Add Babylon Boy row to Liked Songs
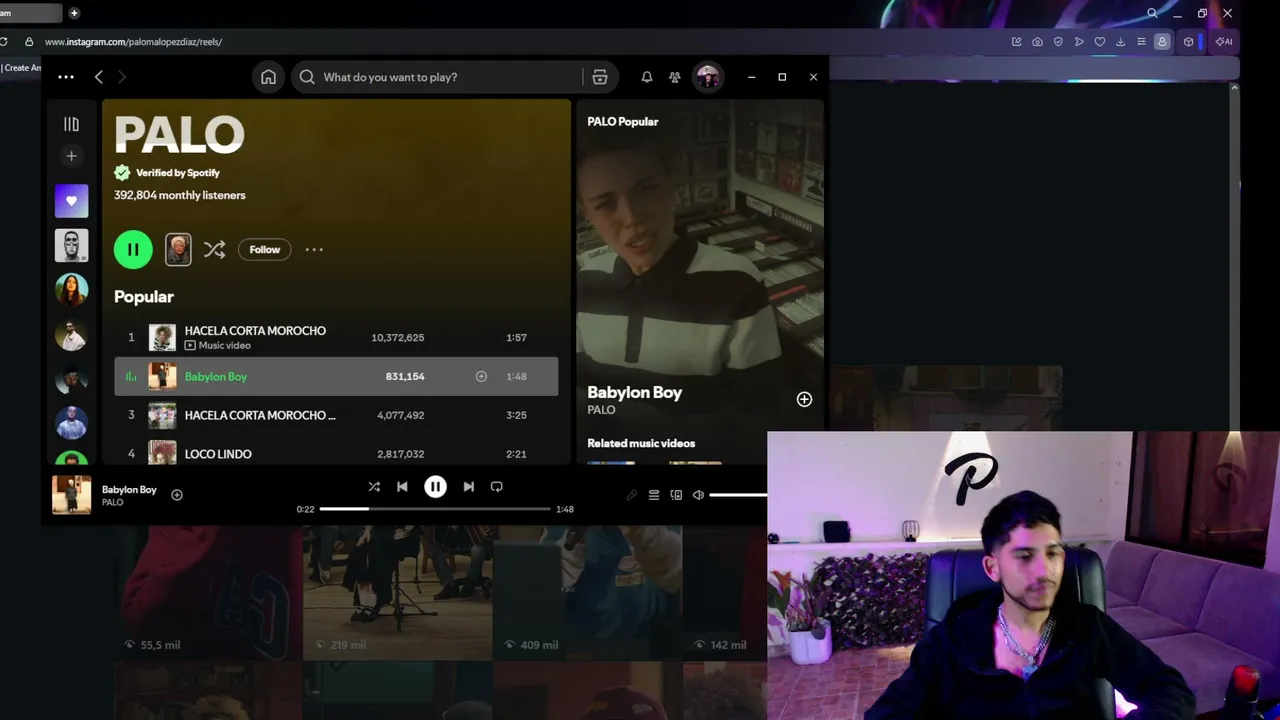Screen dimensions: 1280x720 point(481,376)
